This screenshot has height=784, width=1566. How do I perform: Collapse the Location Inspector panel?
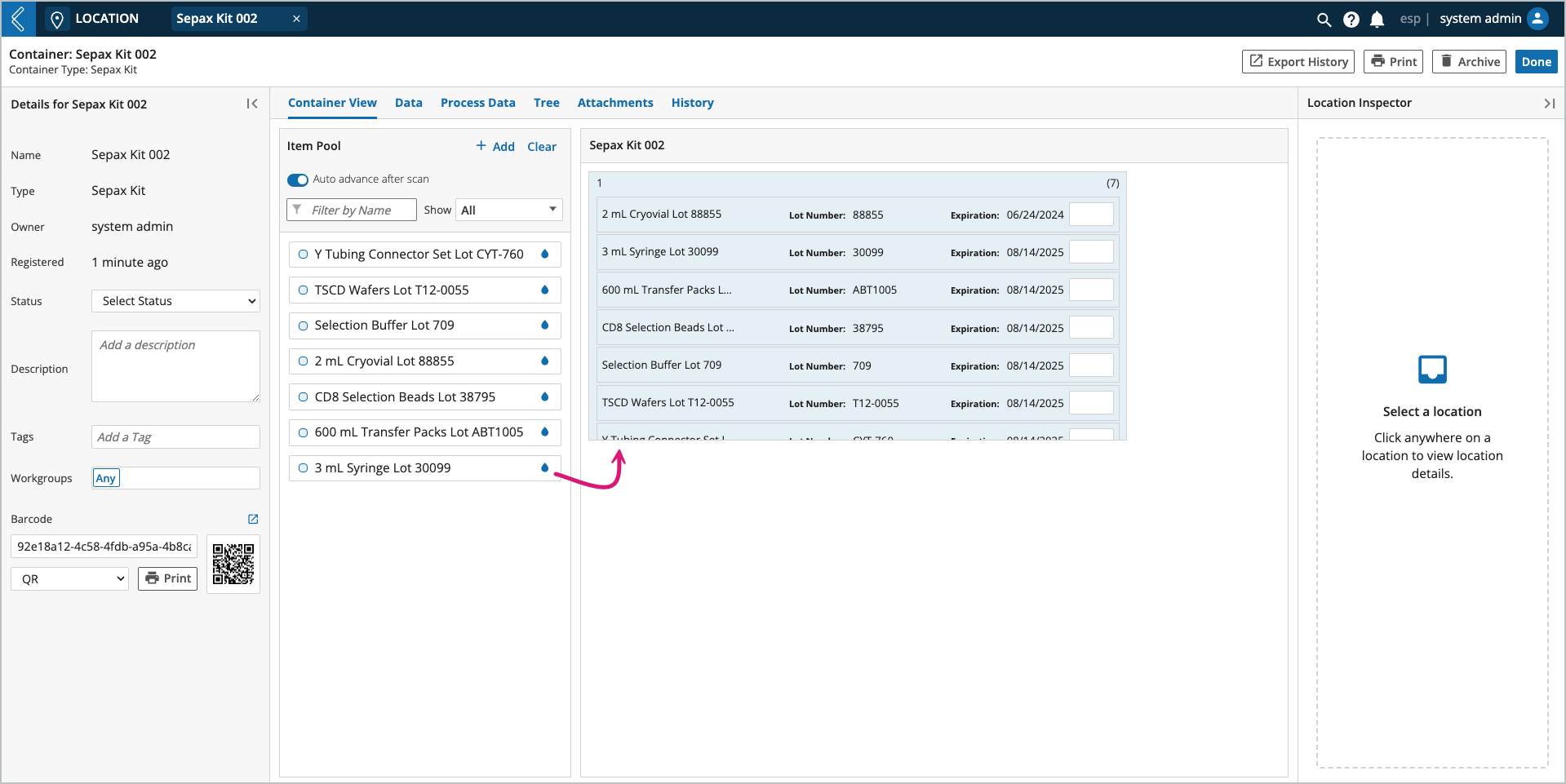click(x=1549, y=104)
